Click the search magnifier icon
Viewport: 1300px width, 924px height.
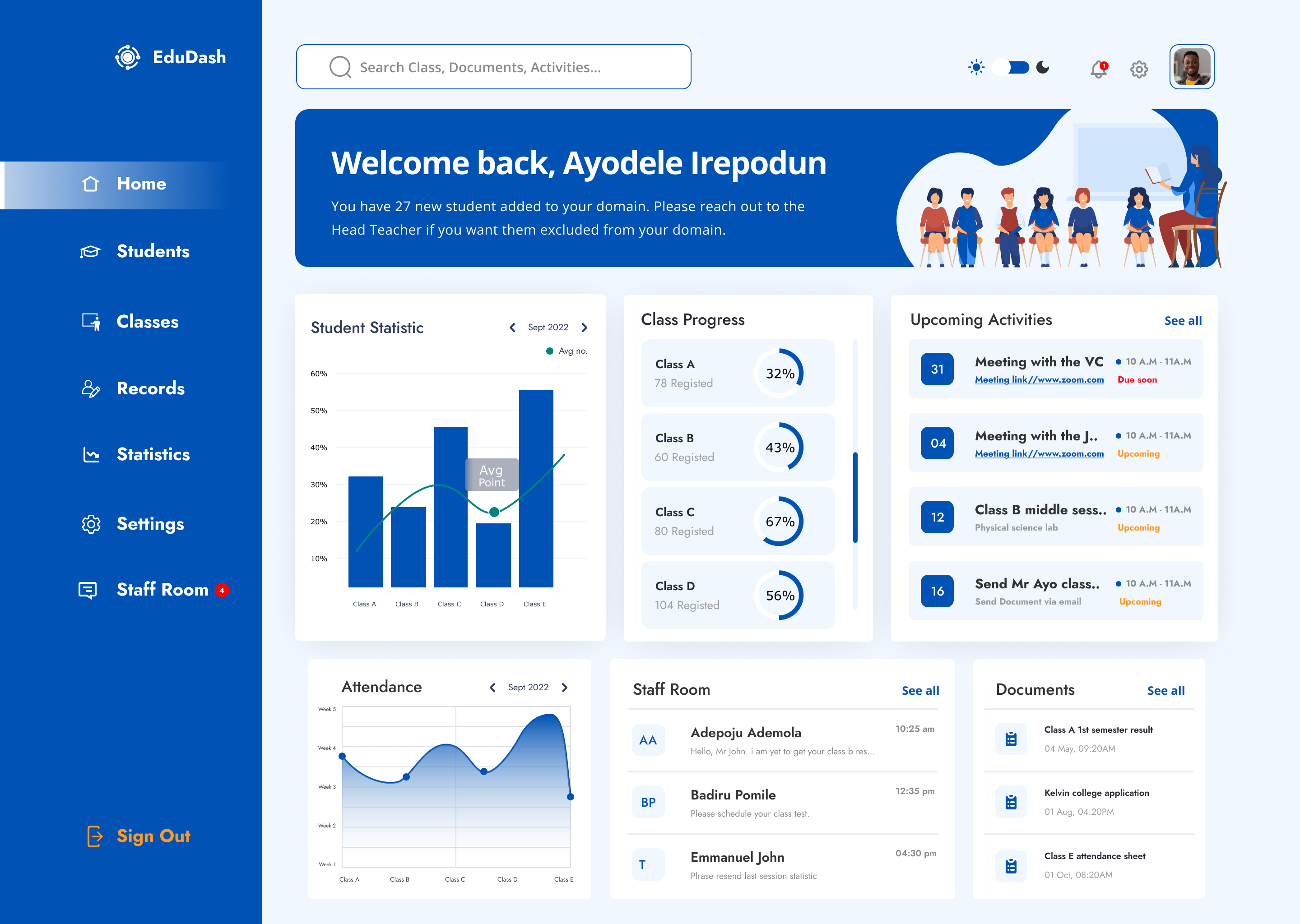pyautogui.click(x=340, y=67)
